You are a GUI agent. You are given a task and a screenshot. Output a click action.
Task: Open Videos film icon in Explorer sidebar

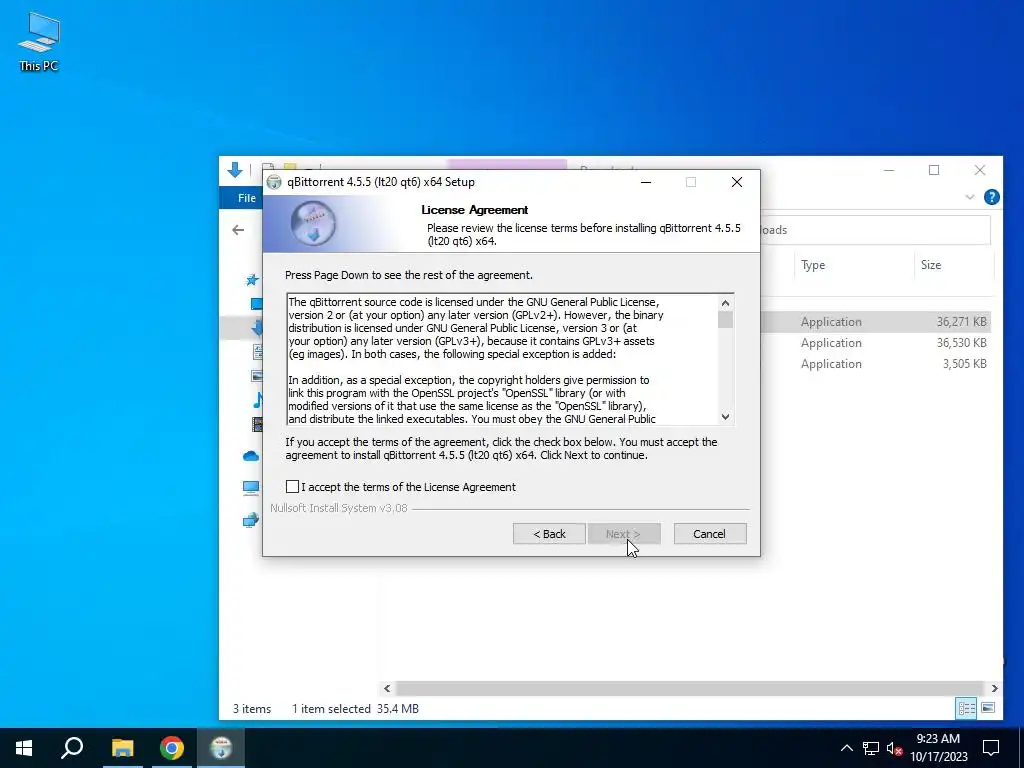click(x=257, y=424)
